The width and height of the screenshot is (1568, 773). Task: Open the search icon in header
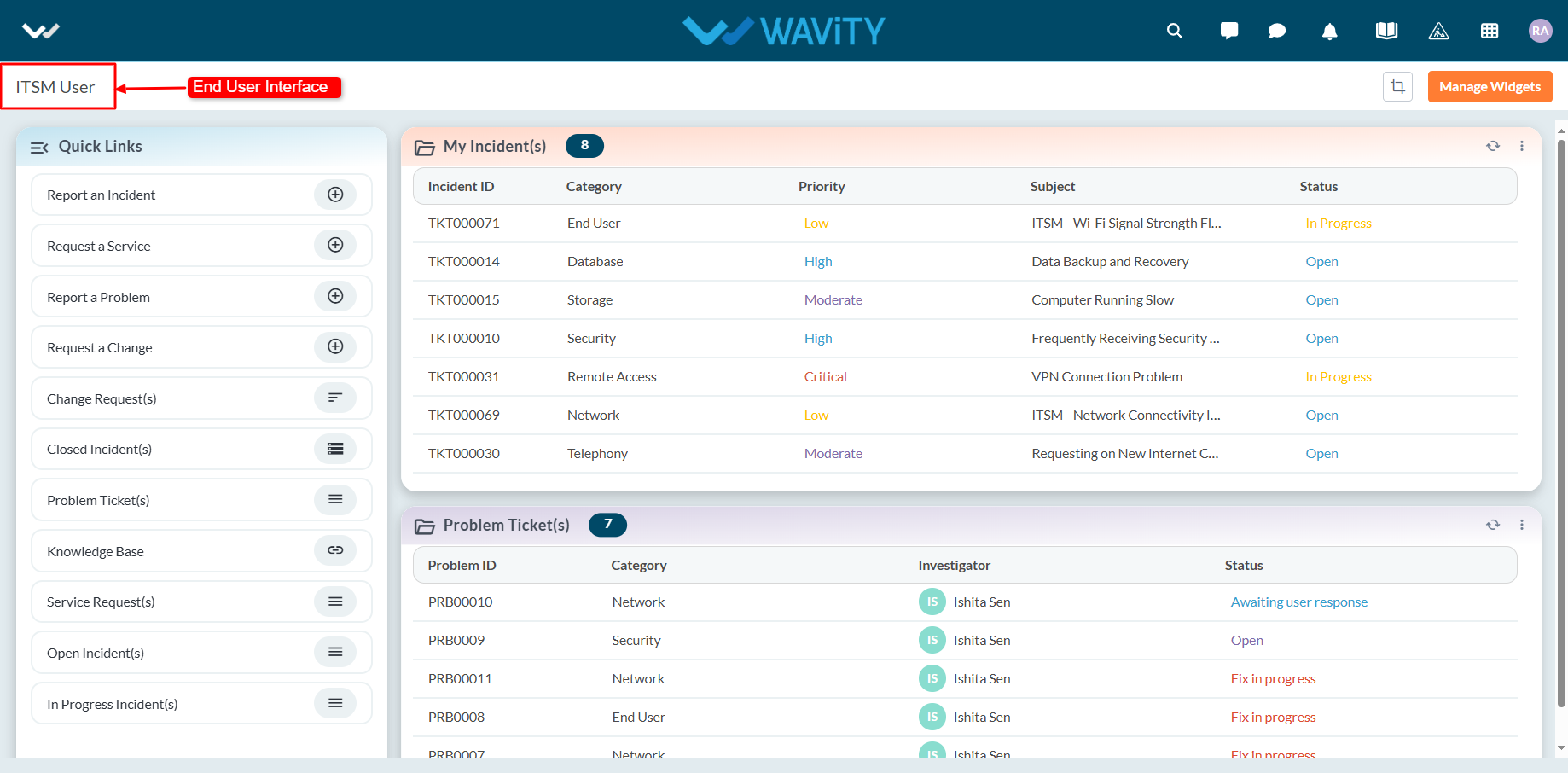coord(1175,31)
